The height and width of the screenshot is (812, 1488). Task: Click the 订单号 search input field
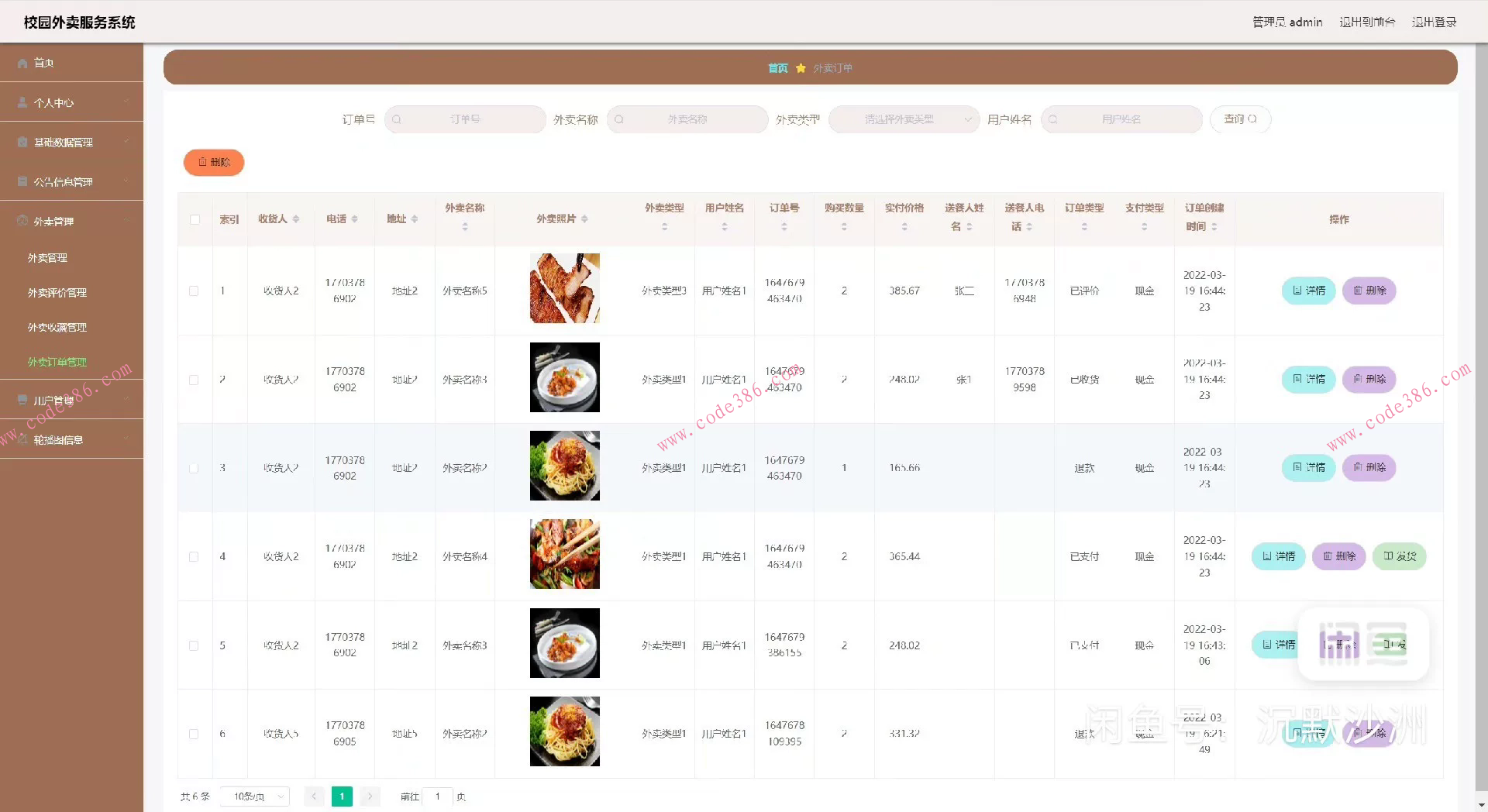click(465, 119)
